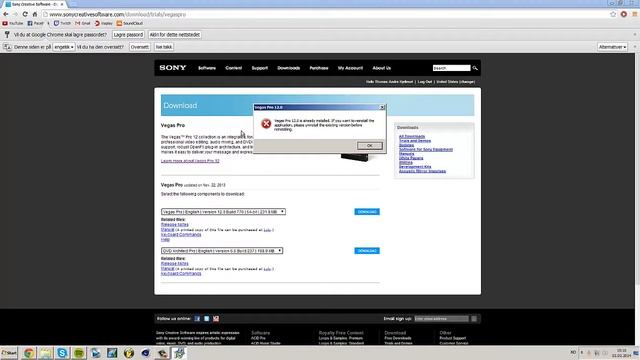Open Release Notes under Vegas Pro
The image size is (640, 360).
(x=175, y=224)
